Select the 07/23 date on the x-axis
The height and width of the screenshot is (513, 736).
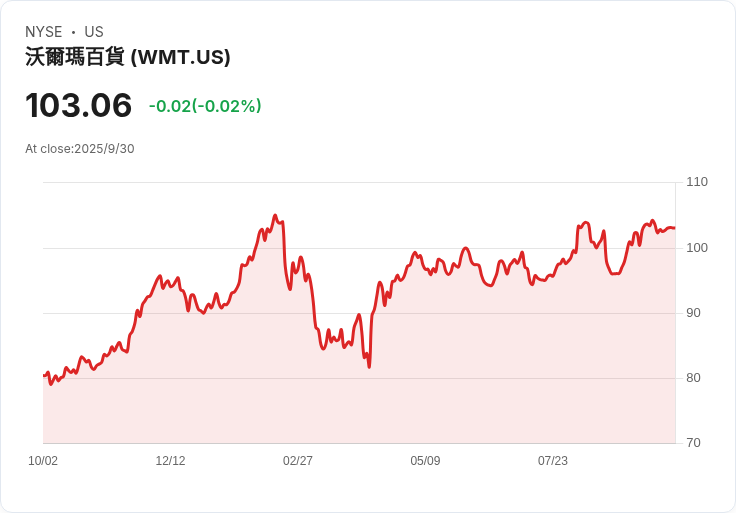pyautogui.click(x=553, y=461)
